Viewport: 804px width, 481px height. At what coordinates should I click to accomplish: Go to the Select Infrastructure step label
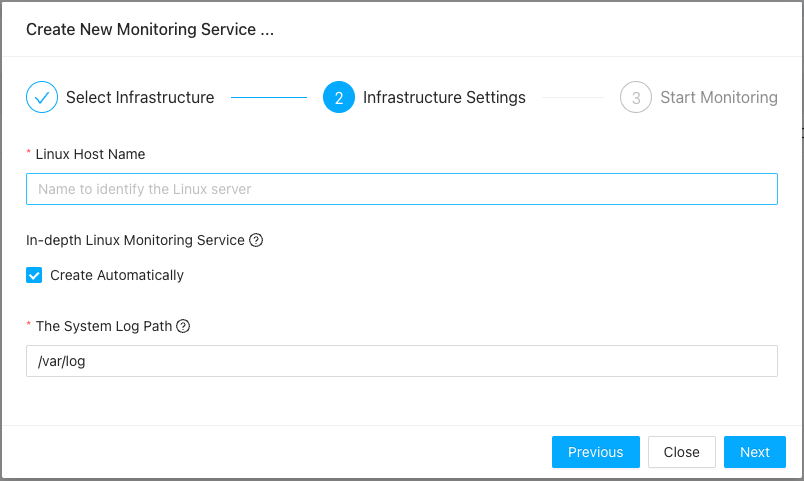140,98
